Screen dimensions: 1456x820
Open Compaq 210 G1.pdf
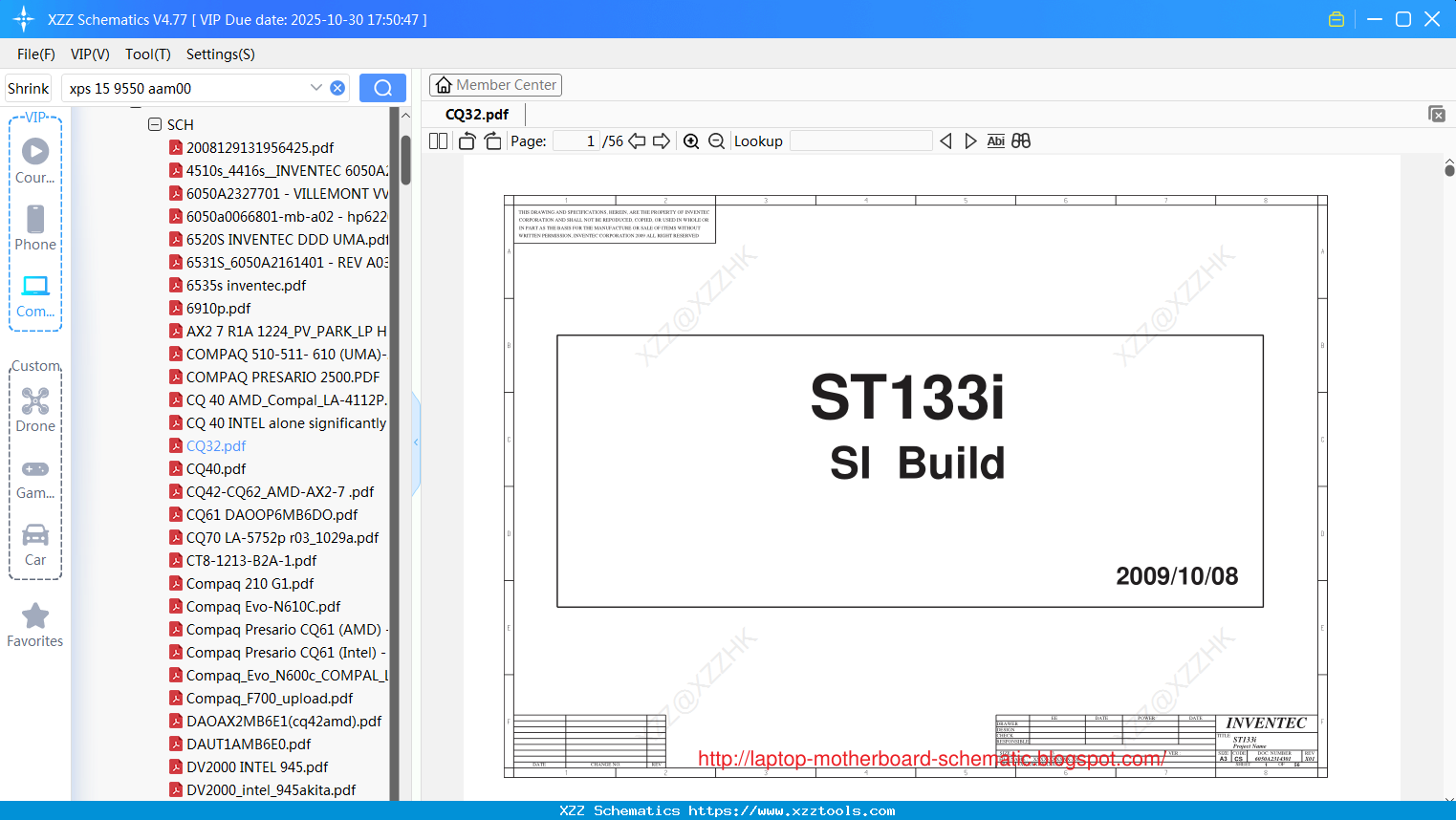(x=250, y=583)
